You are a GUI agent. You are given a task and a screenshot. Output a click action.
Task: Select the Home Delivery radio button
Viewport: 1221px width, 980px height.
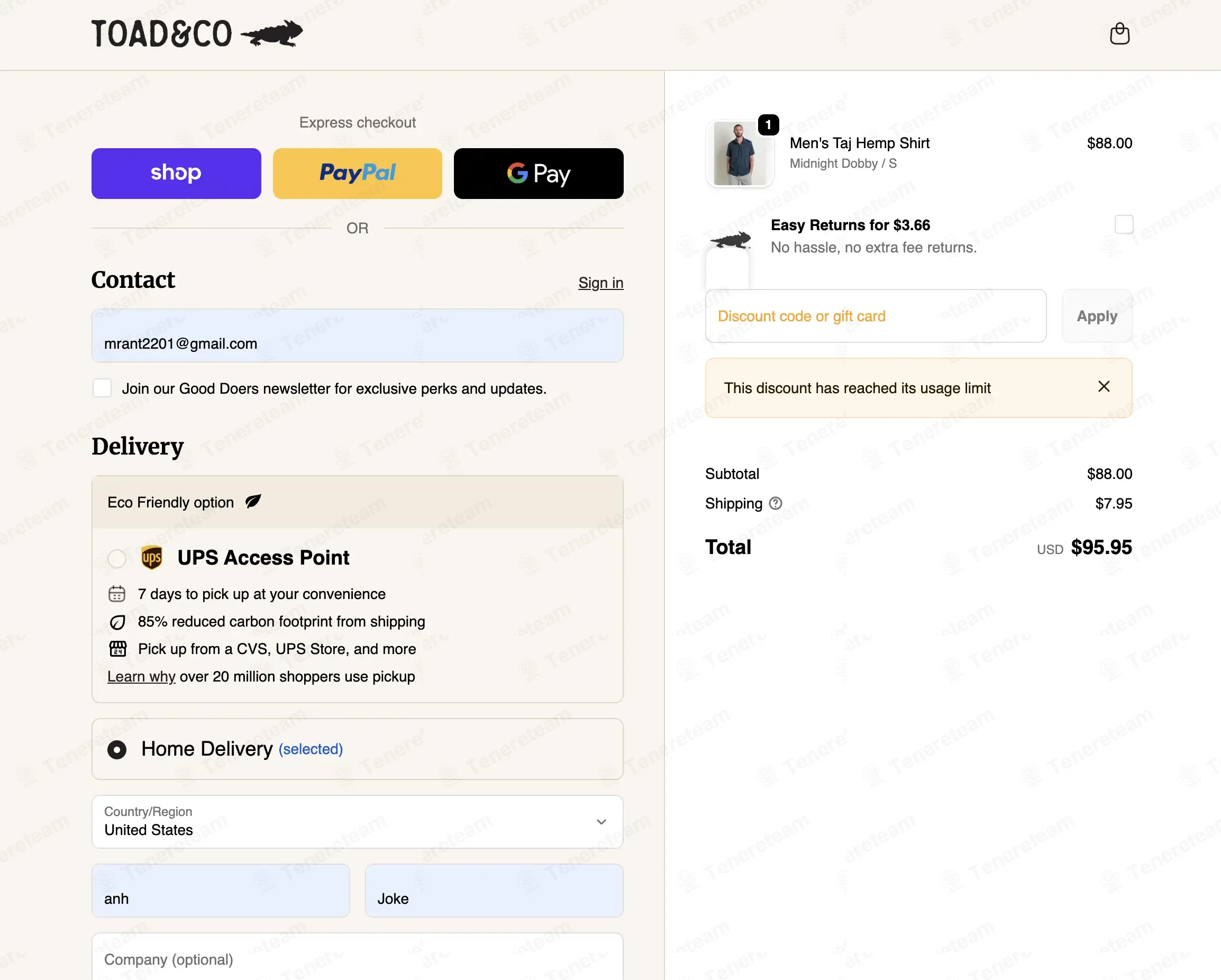(x=117, y=749)
